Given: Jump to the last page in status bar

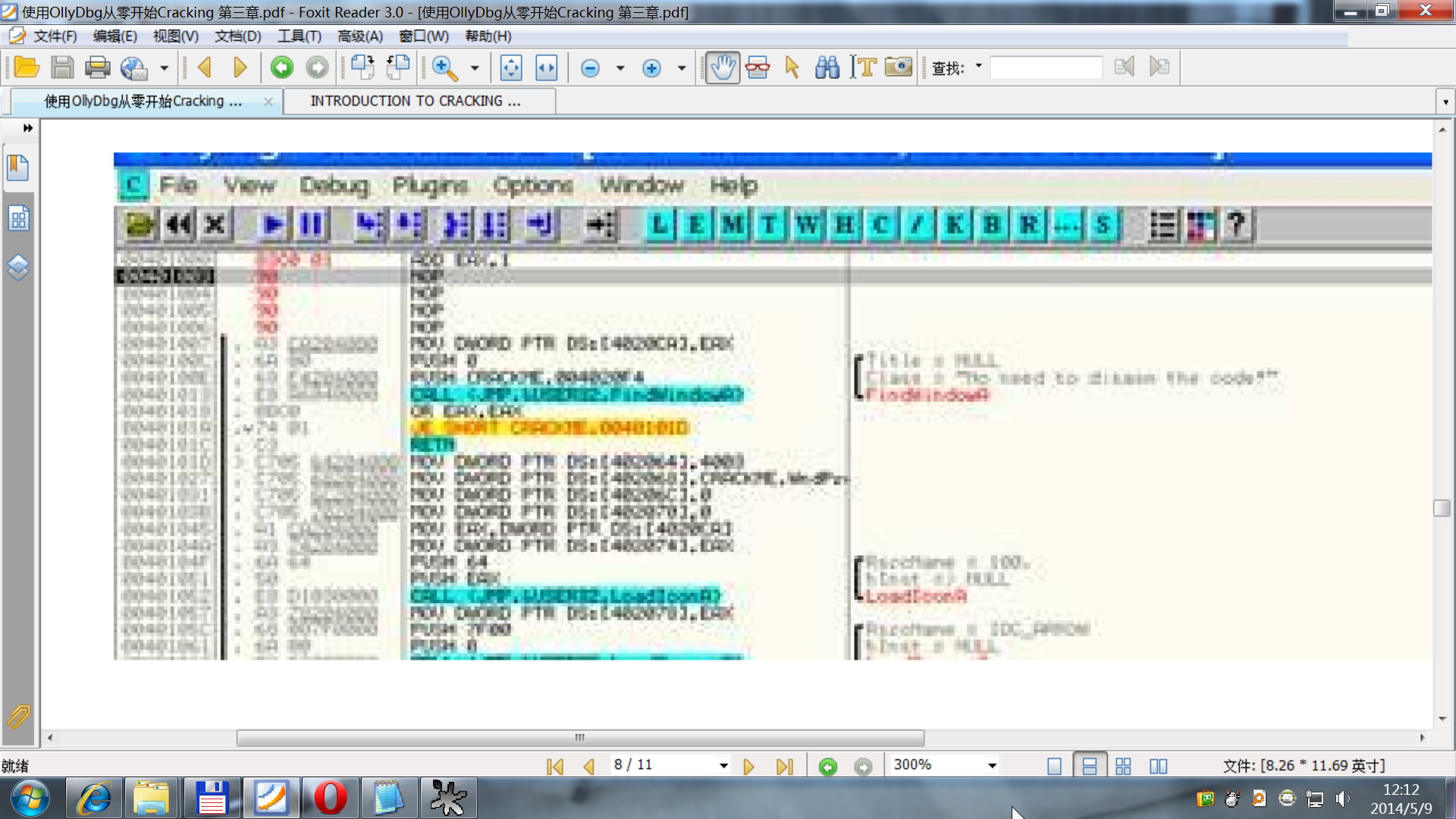Looking at the screenshot, I should point(784,767).
